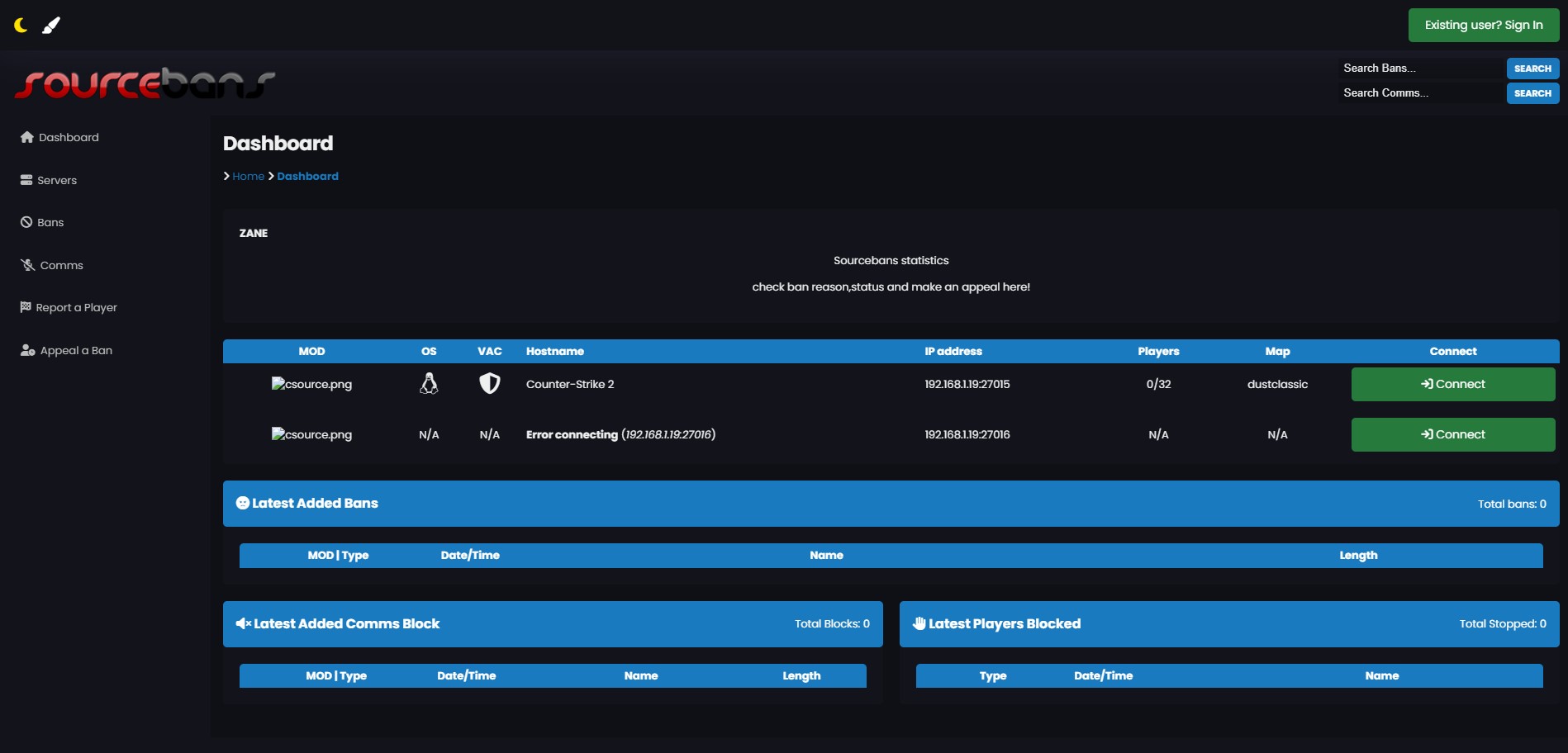This screenshot has width=1568, height=753.
Task: Open the theme paintbrush icon
Action: [51, 26]
